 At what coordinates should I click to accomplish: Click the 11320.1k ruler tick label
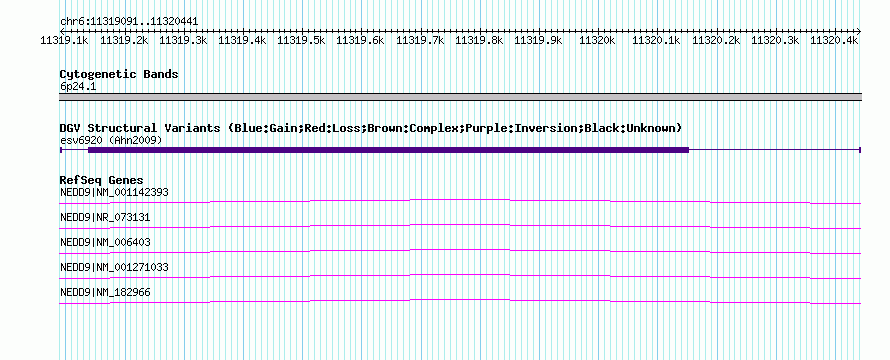click(656, 40)
